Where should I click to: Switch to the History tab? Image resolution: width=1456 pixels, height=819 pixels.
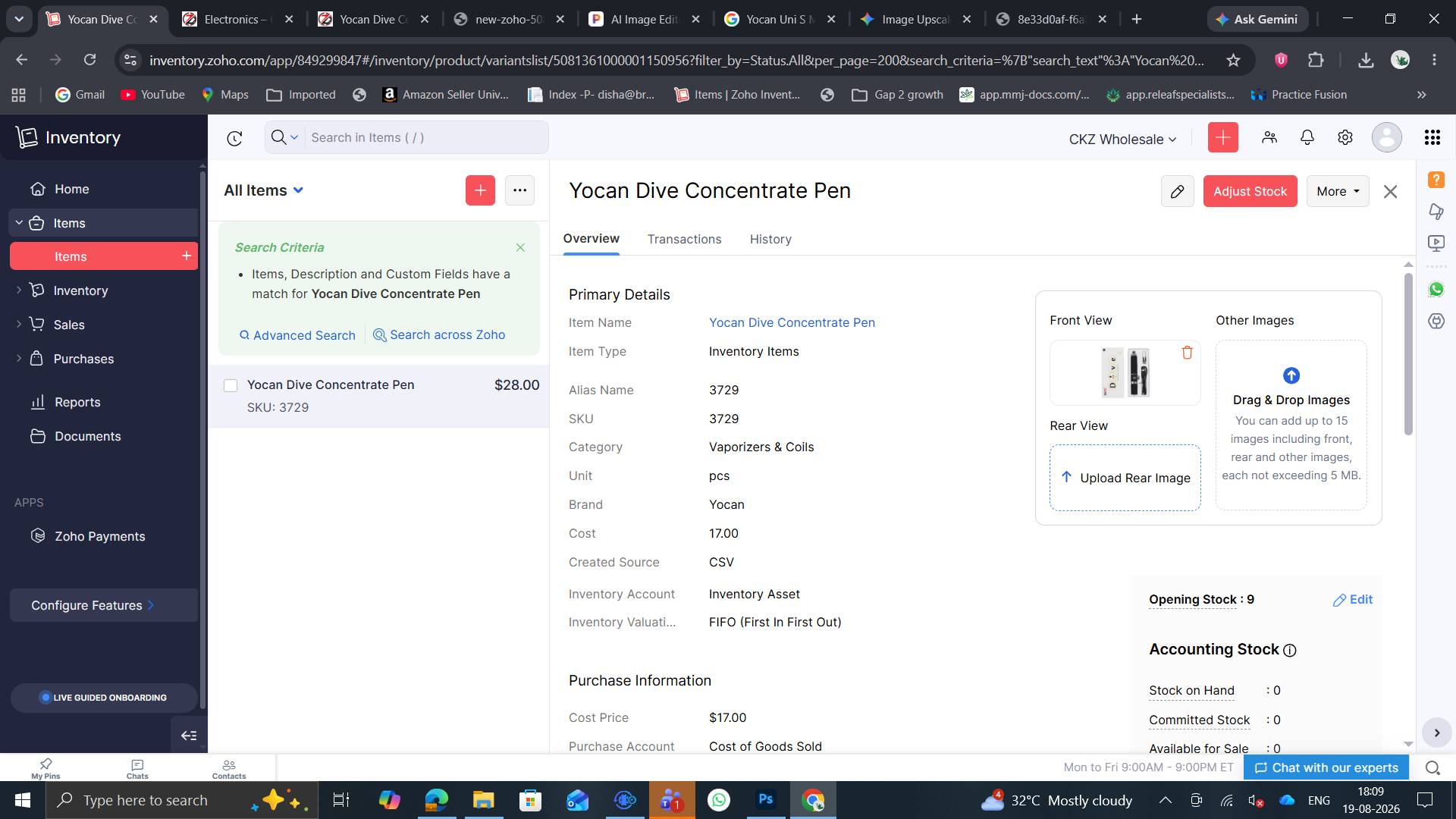pyautogui.click(x=770, y=239)
